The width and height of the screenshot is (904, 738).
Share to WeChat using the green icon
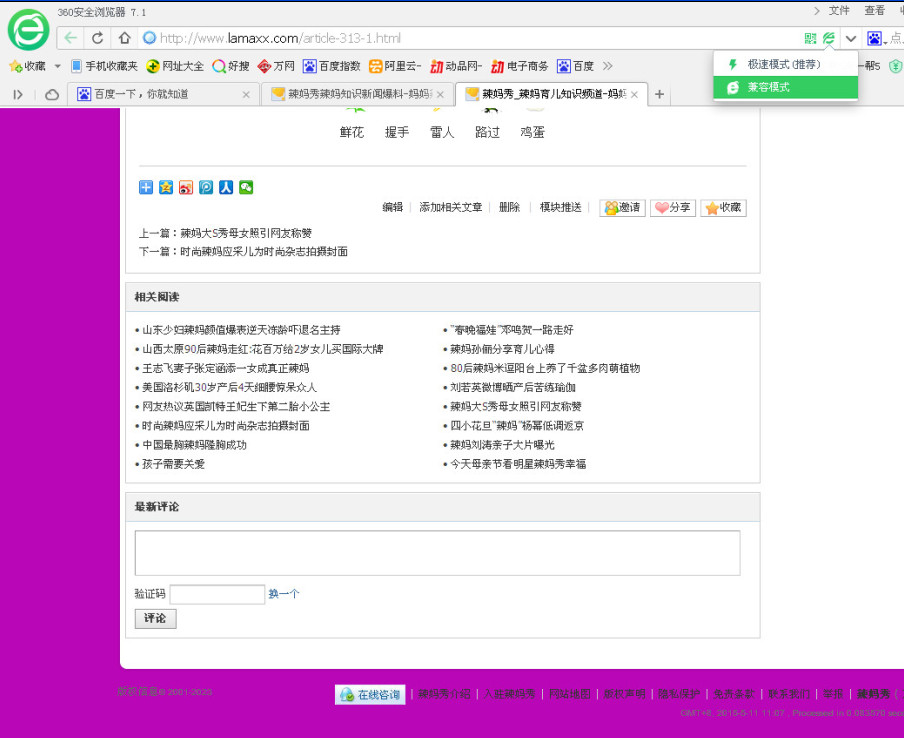(x=245, y=187)
